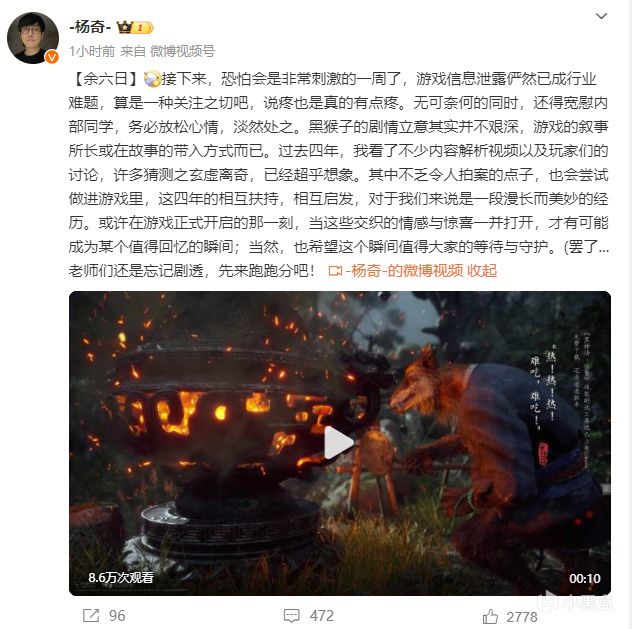The height and width of the screenshot is (629, 632).
Task: Click the video camera icon before 杨奇的微博视频
Action: 335,271
